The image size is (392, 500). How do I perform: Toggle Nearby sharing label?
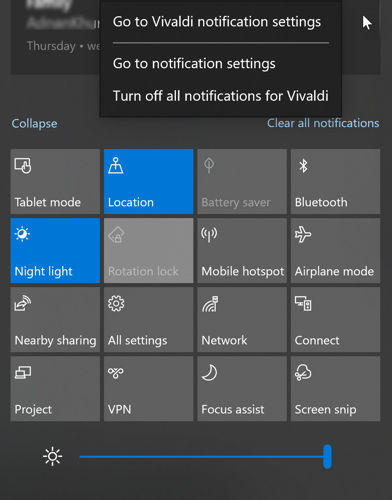(x=55, y=341)
